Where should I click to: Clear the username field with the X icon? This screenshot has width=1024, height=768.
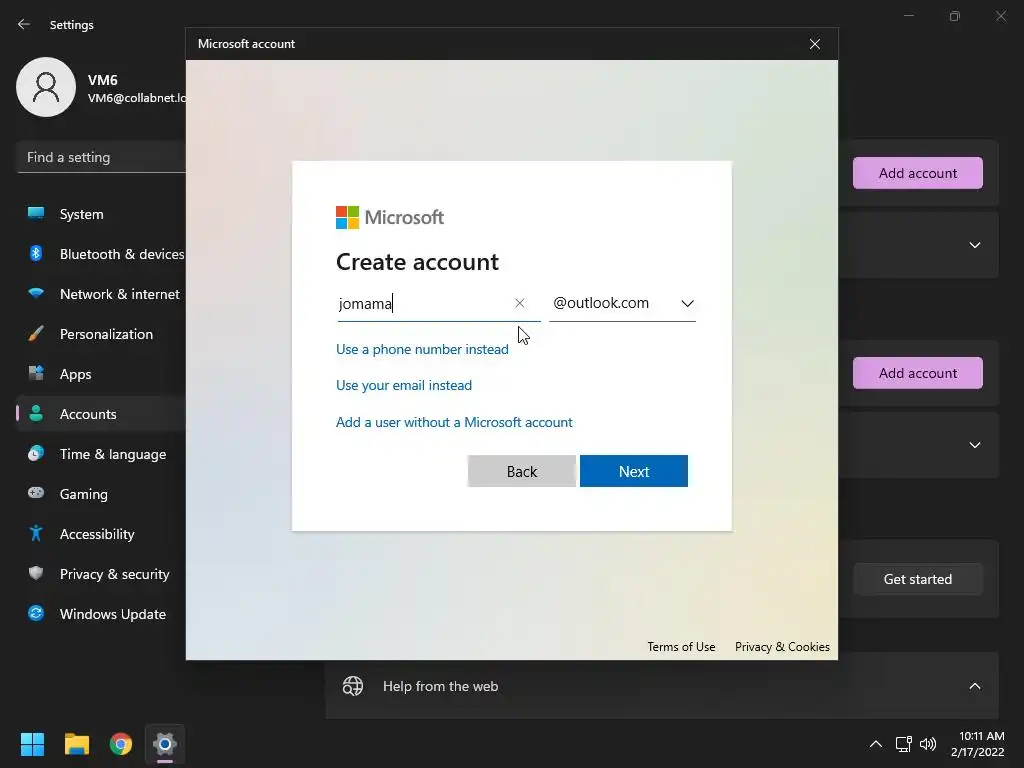[x=519, y=303]
